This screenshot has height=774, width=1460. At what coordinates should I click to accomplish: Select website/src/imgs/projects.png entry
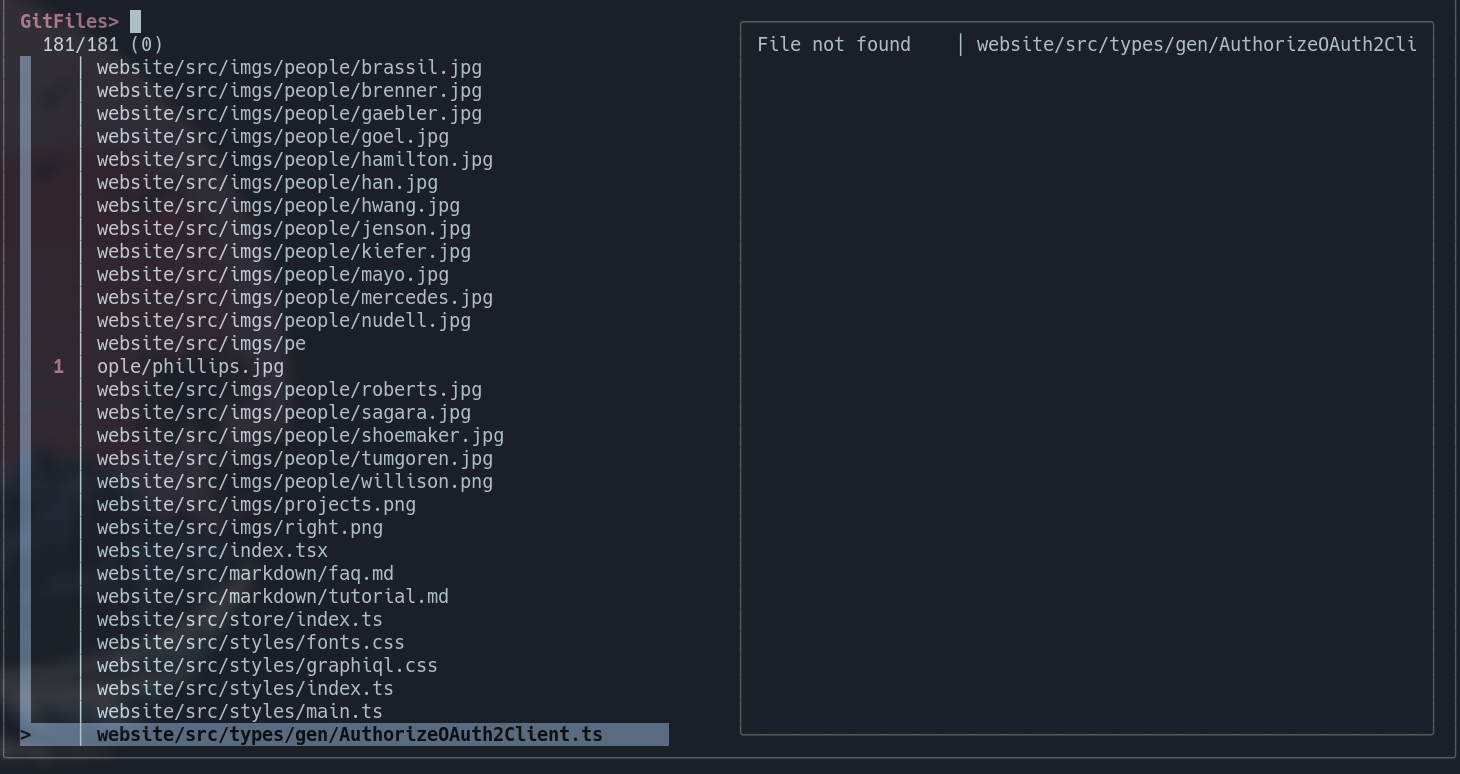click(x=255, y=504)
